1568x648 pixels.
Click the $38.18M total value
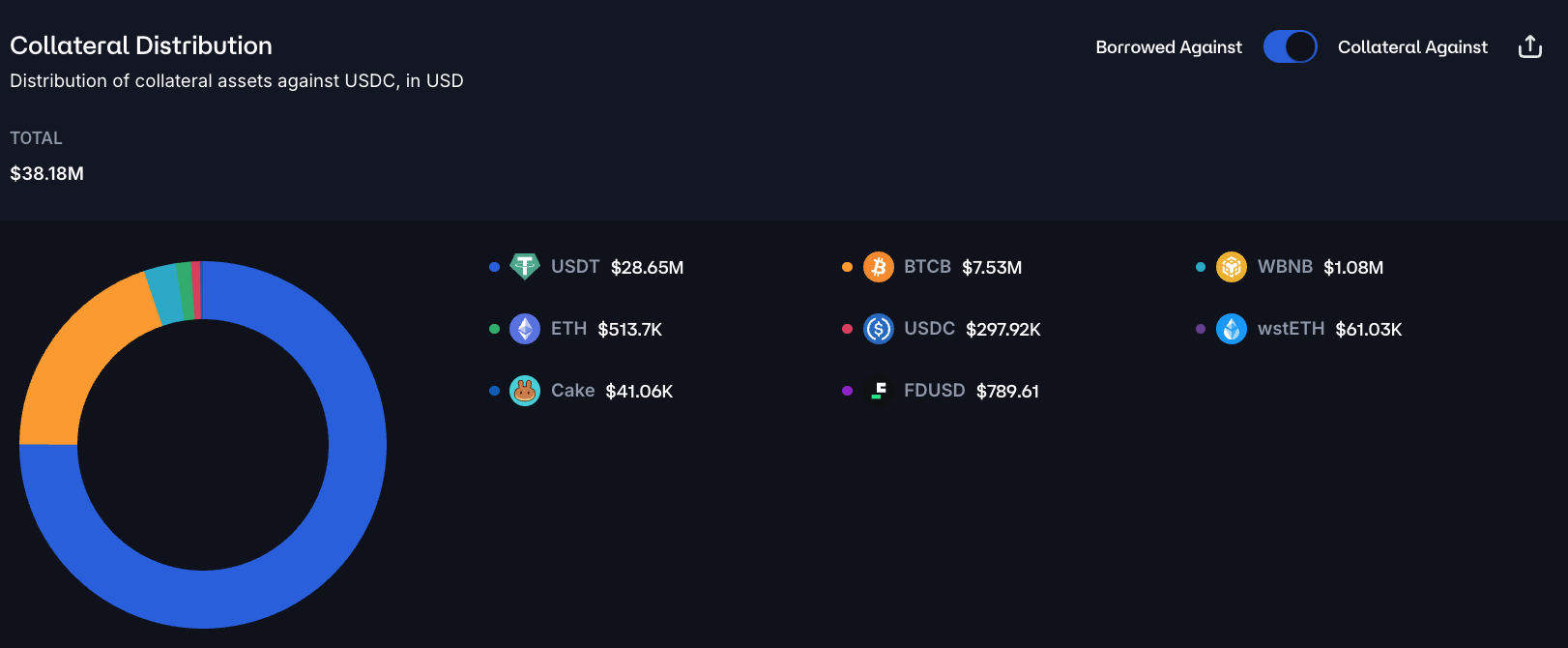pos(46,174)
